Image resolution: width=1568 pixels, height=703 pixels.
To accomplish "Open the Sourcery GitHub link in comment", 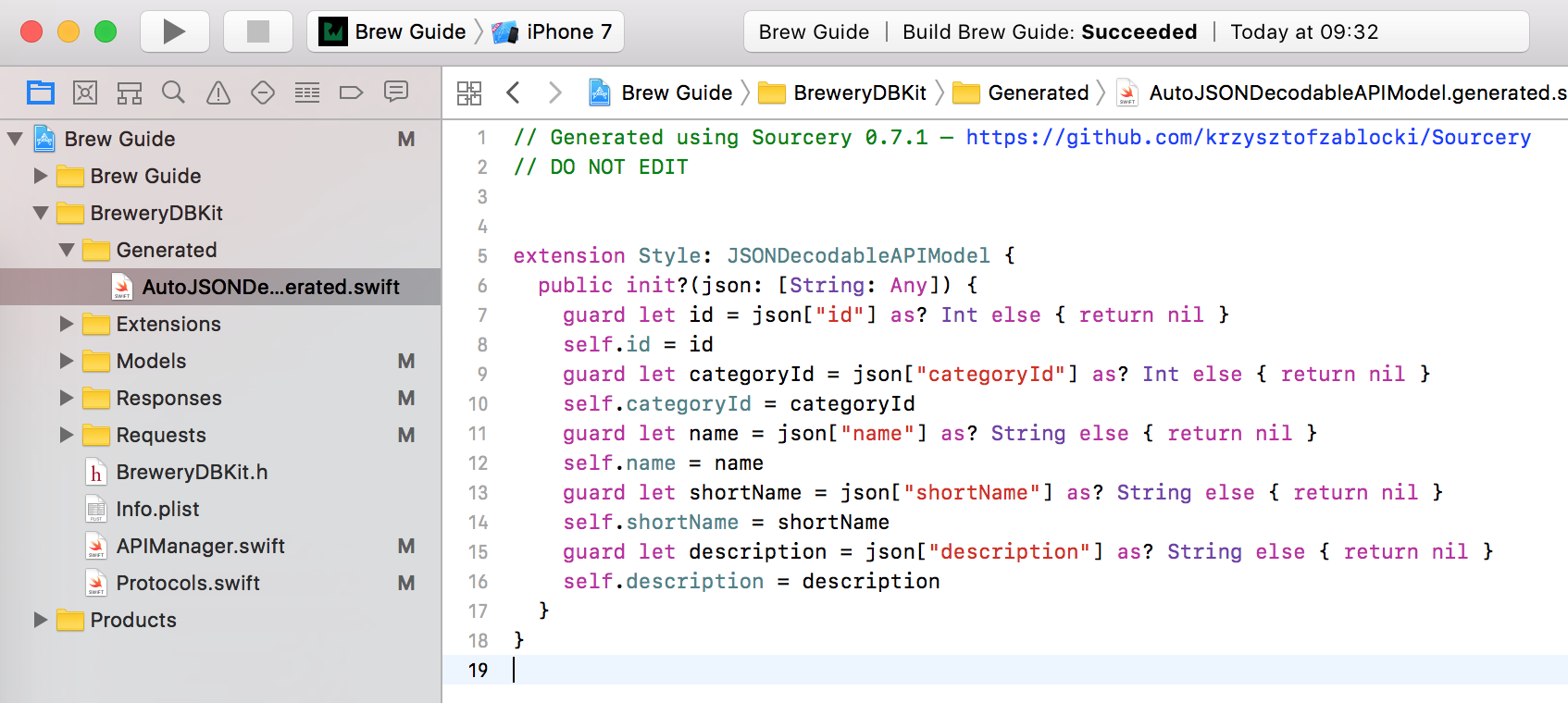I will click(1248, 137).
